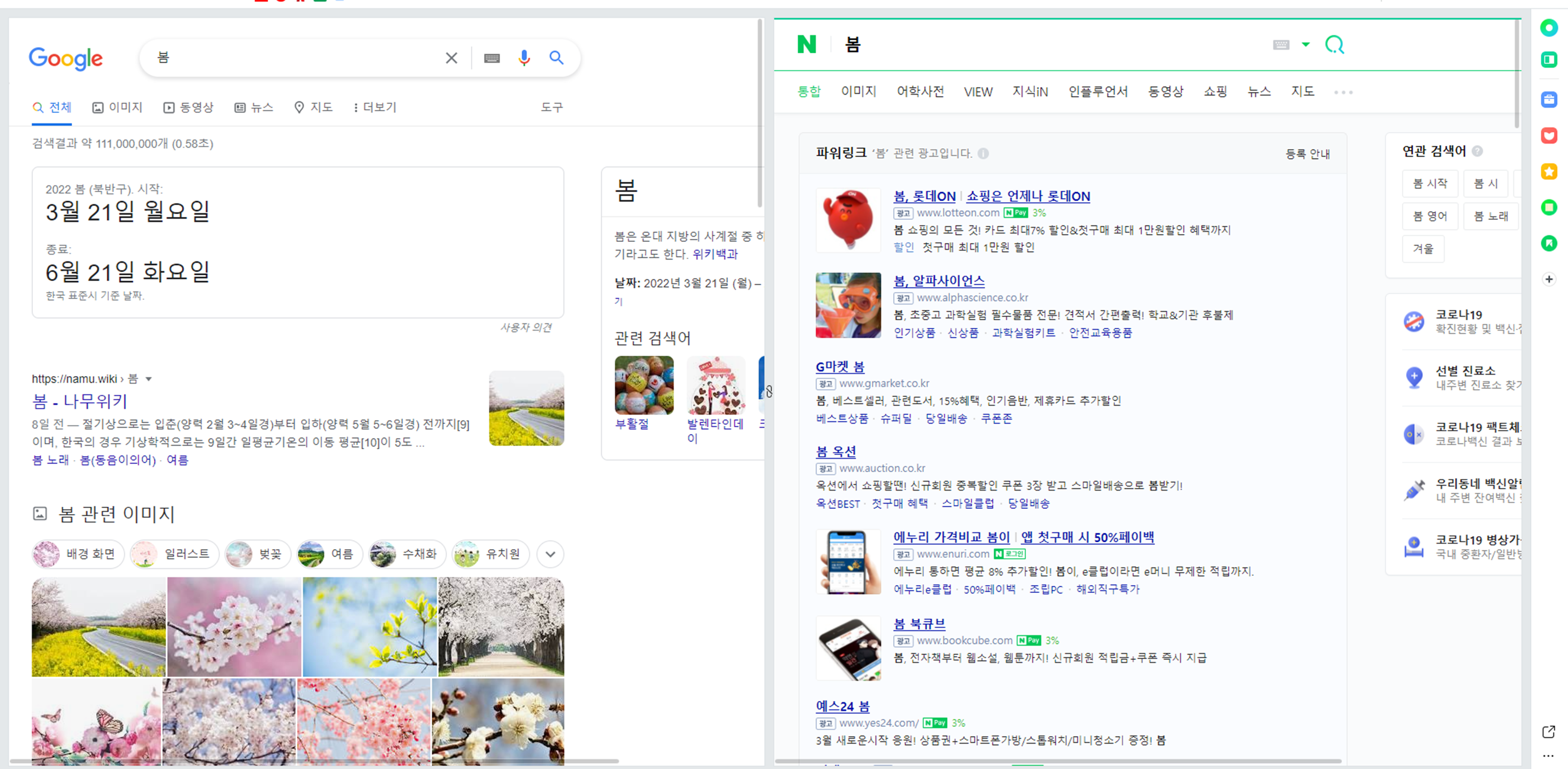The image size is (1568, 769).
Task: Click Google magnifier search button
Action: click(556, 58)
